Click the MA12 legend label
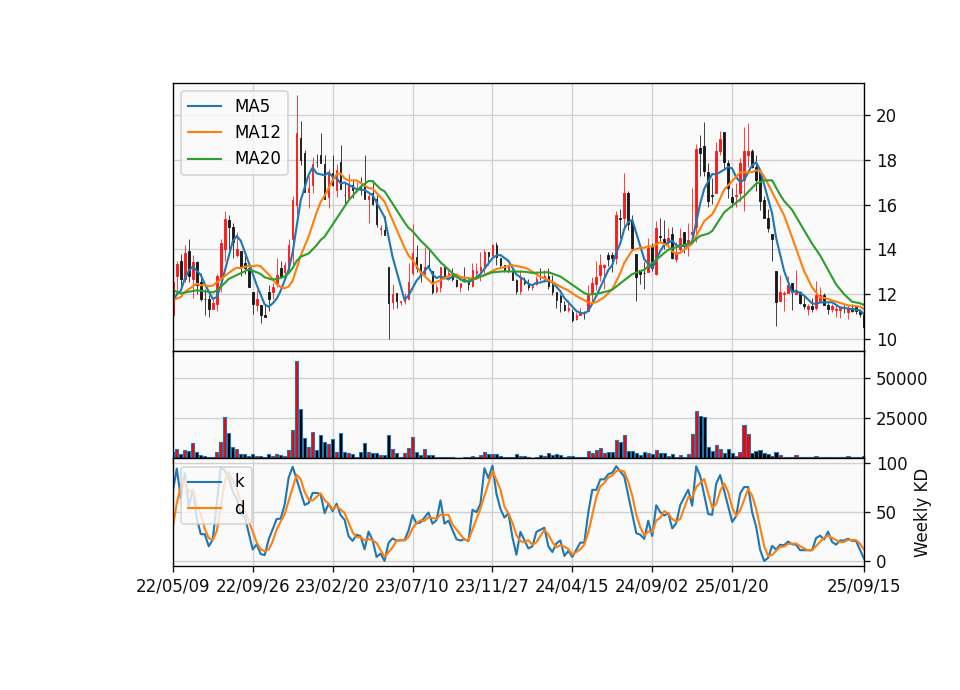The image size is (960, 690). pos(257,132)
